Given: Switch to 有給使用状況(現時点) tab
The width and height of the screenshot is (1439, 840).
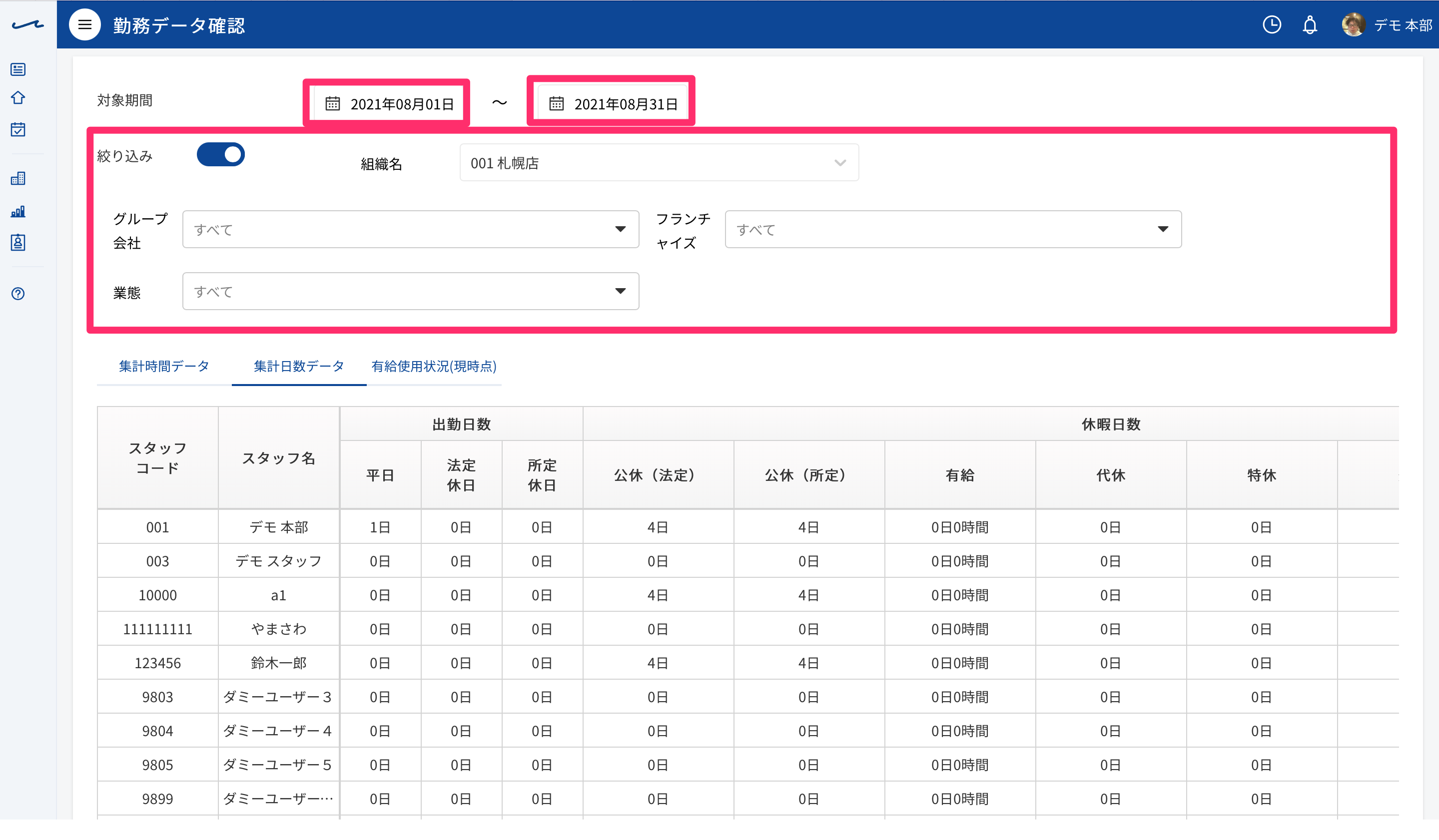Looking at the screenshot, I should [433, 367].
